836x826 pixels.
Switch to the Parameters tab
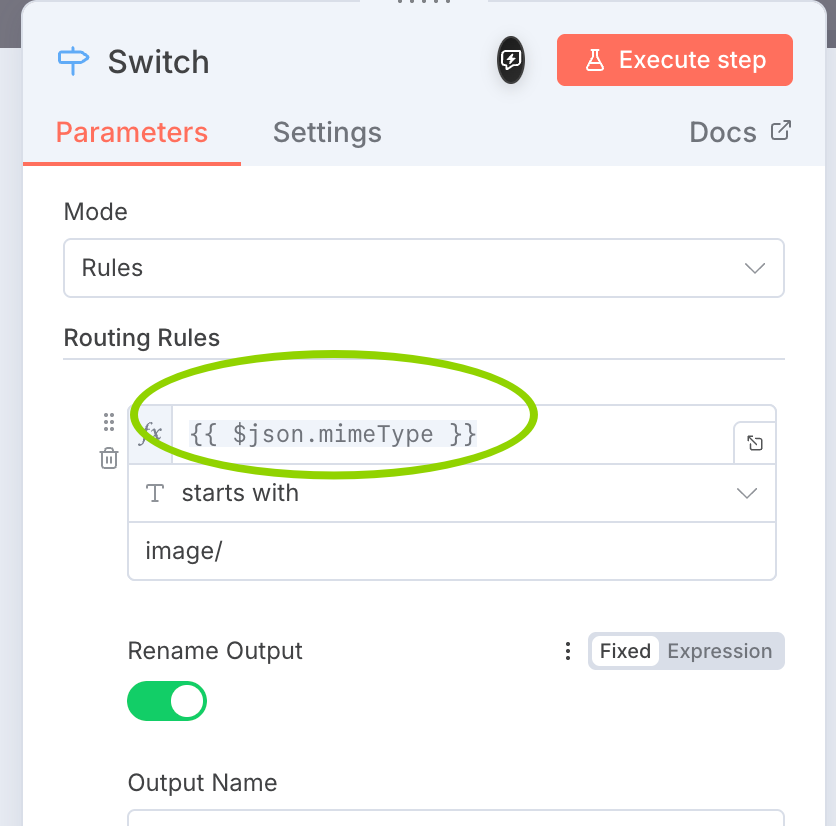[132, 133]
